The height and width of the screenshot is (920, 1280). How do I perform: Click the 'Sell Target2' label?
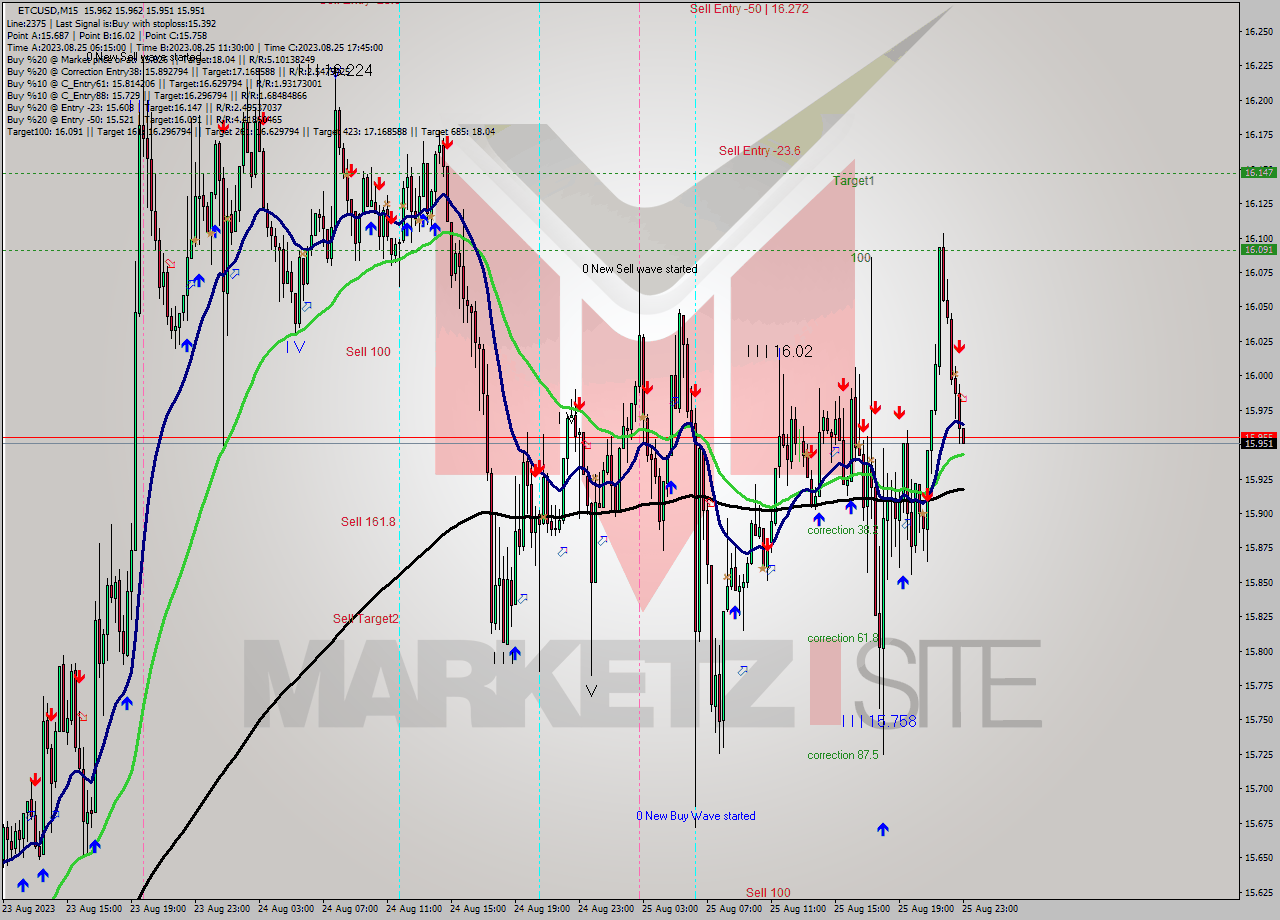[x=366, y=619]
